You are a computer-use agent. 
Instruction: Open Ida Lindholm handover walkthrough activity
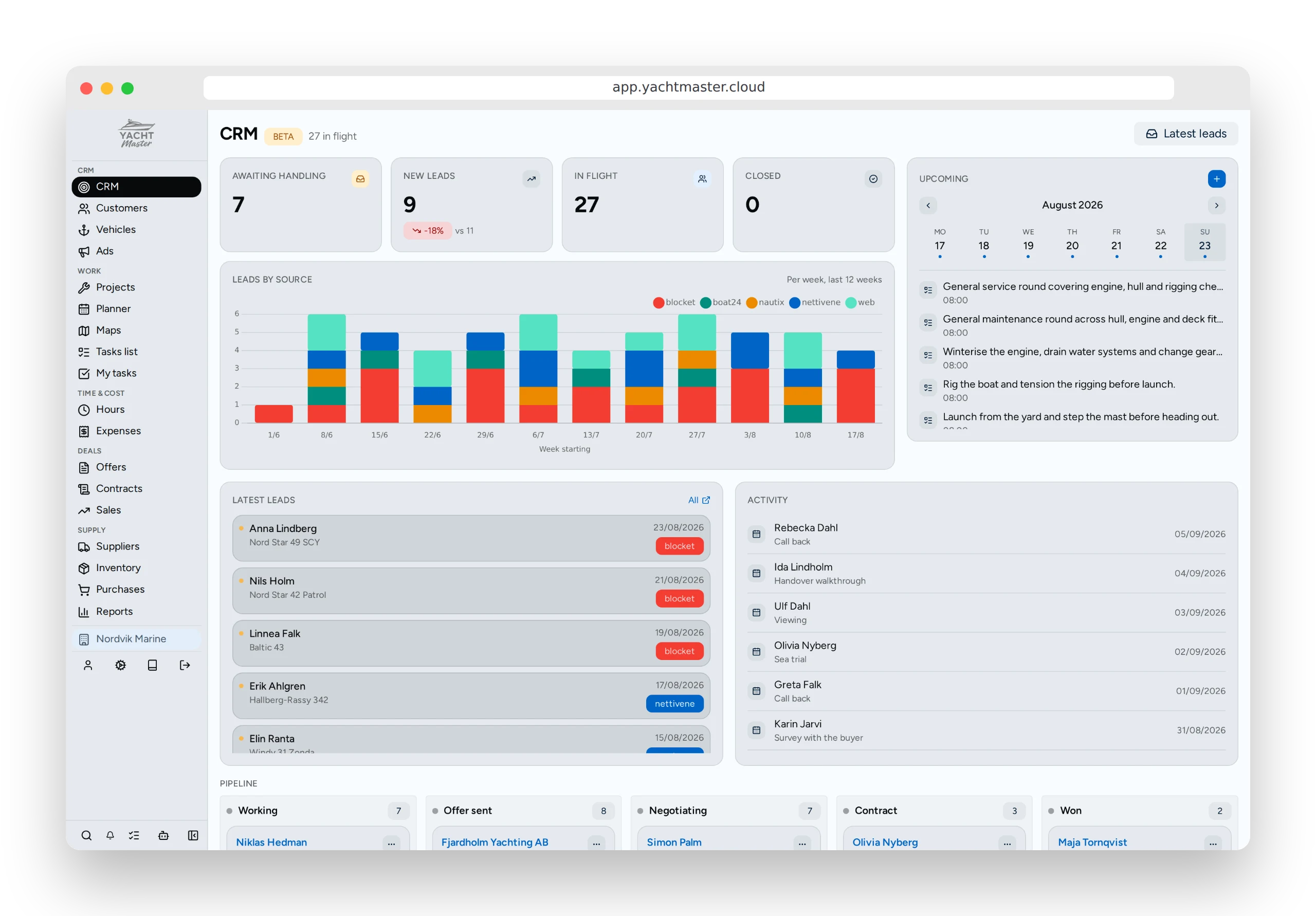point(986,574)
